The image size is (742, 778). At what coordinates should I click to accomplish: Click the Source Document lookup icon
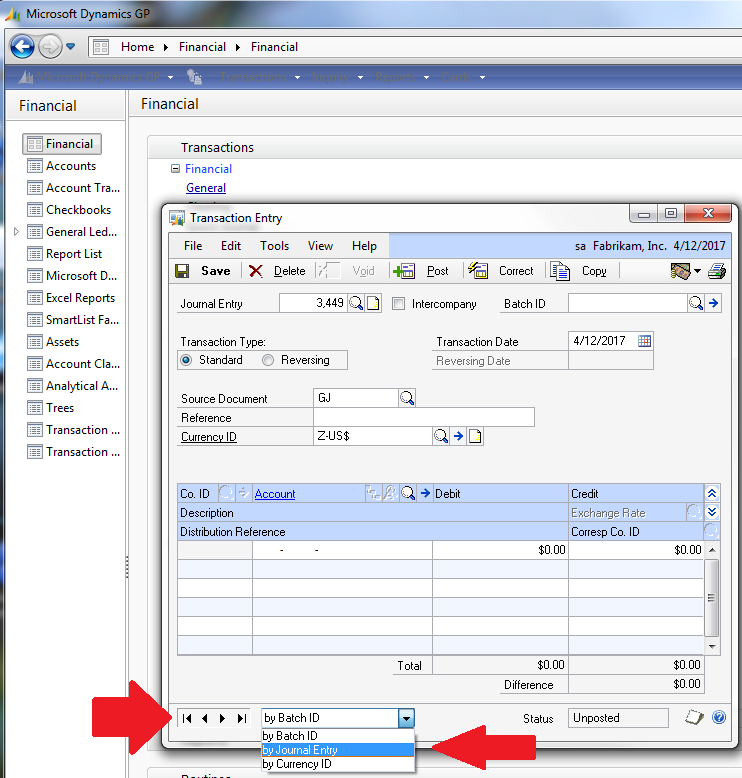click(407, 398)
